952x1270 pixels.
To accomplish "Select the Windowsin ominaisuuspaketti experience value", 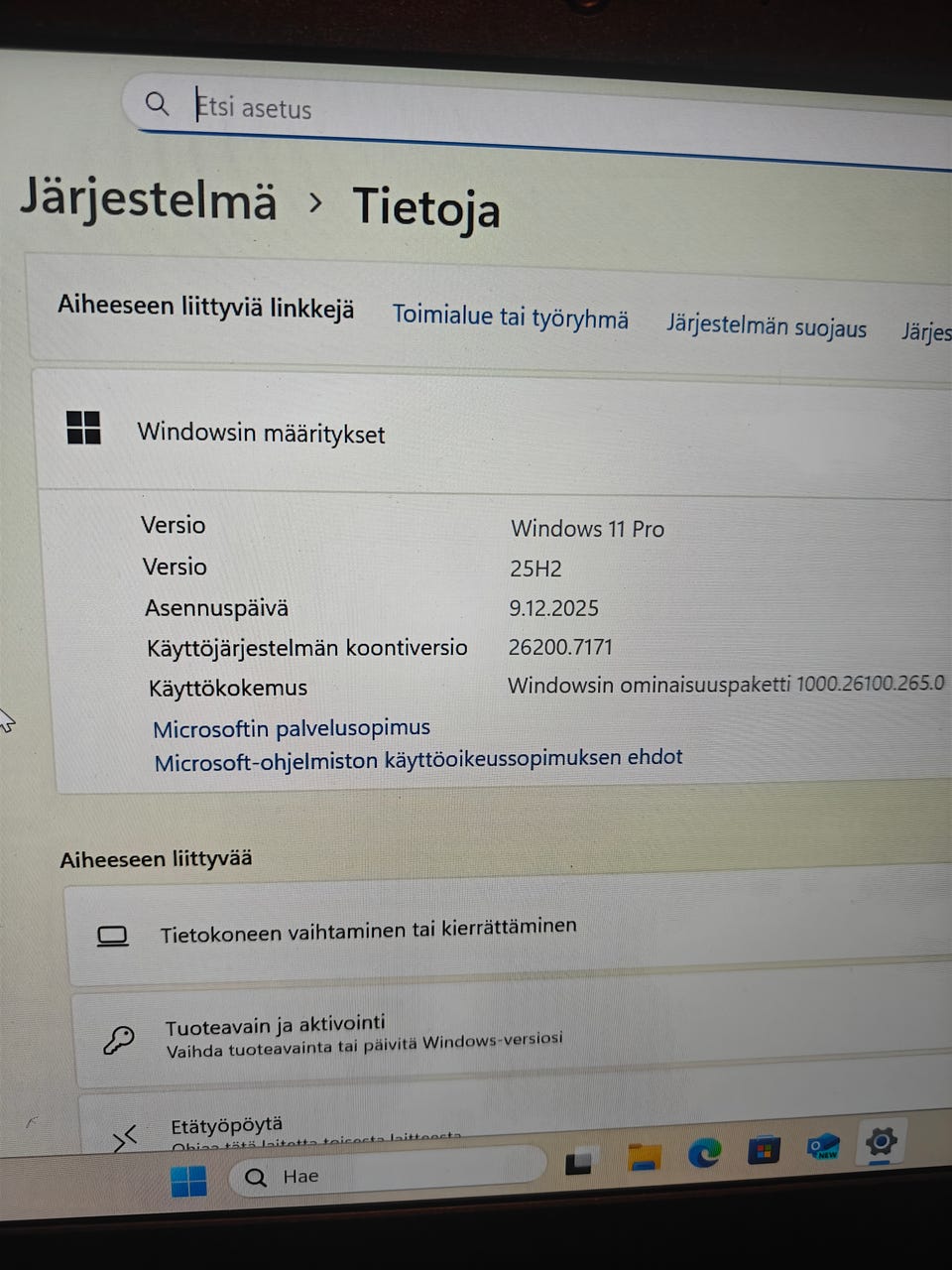I will tap(726, 685).
